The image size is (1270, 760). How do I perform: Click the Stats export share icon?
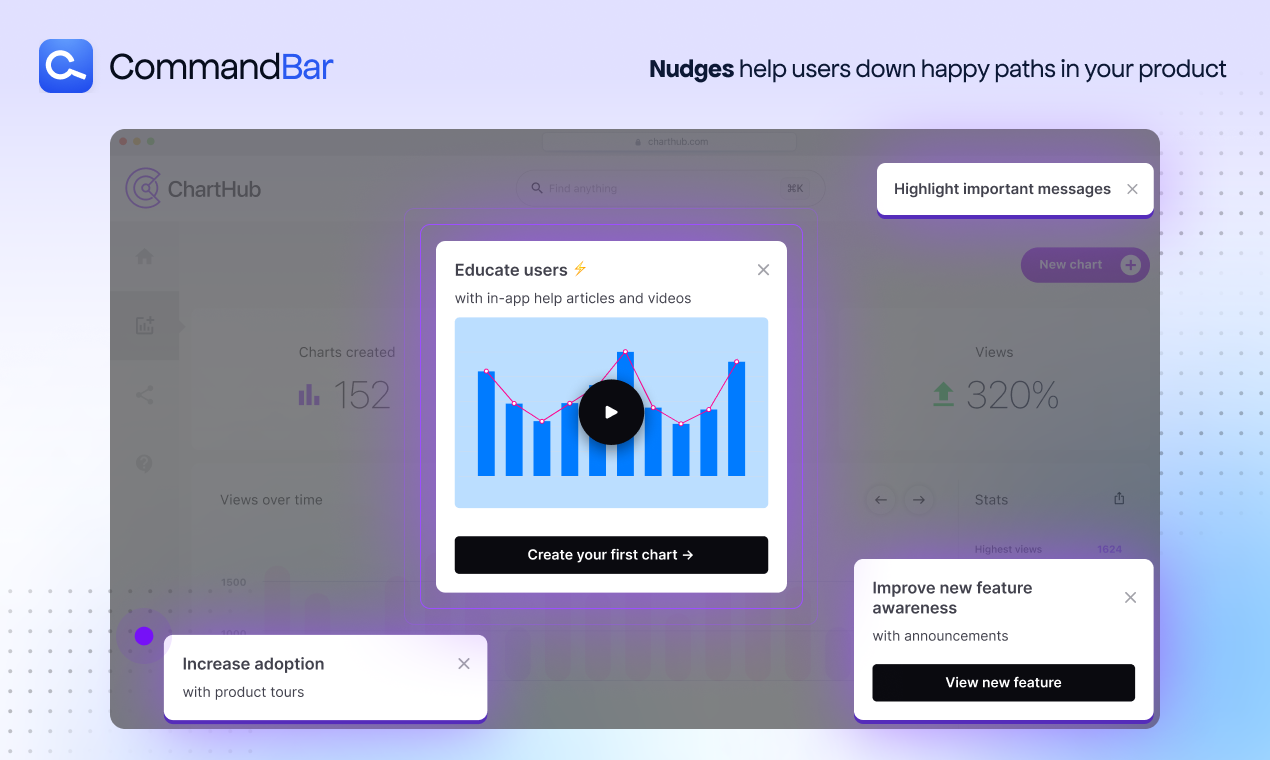tap(1119, 498)
